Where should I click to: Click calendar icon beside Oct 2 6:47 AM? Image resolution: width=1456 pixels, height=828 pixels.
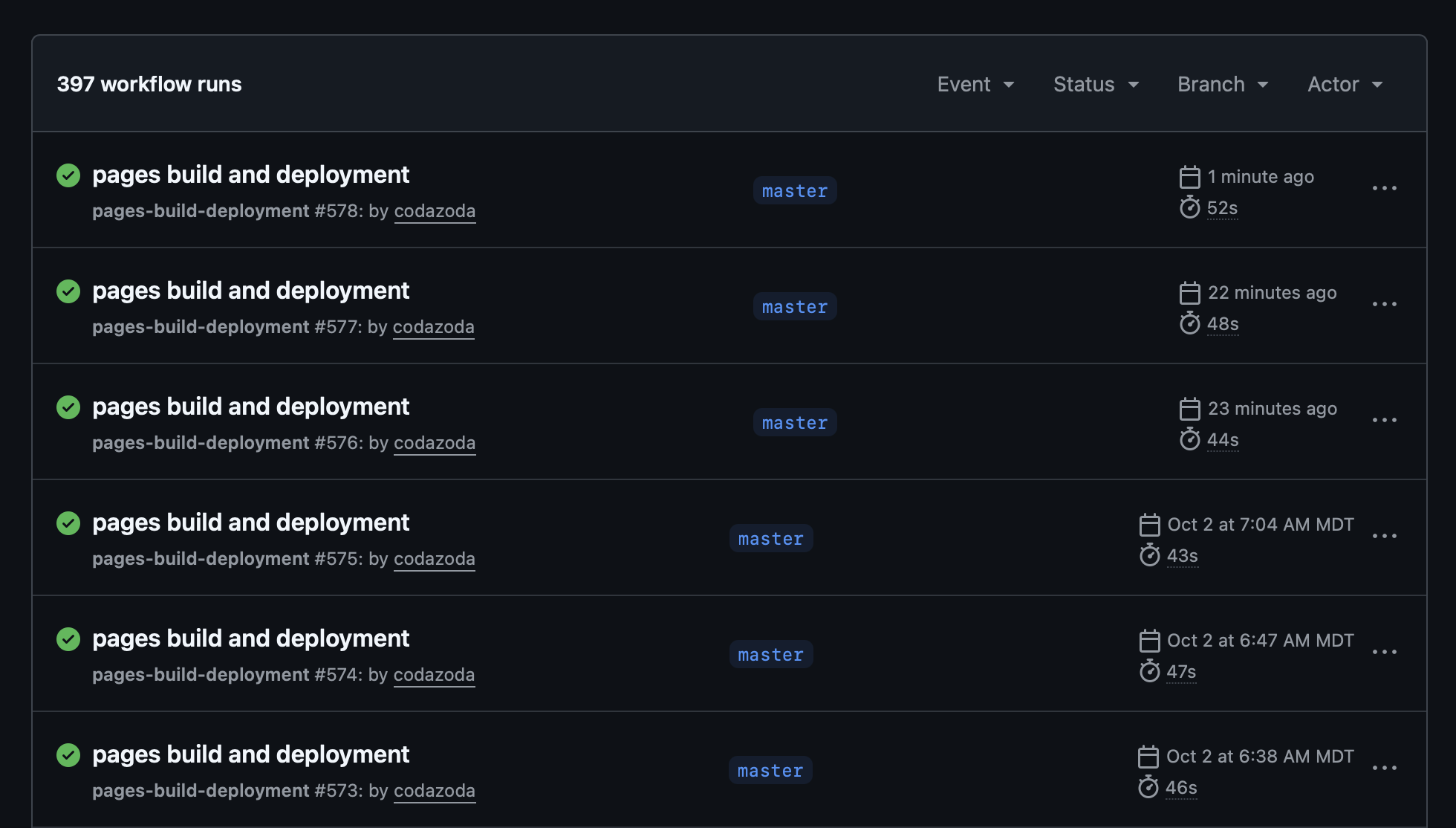tap(1149, 641)
